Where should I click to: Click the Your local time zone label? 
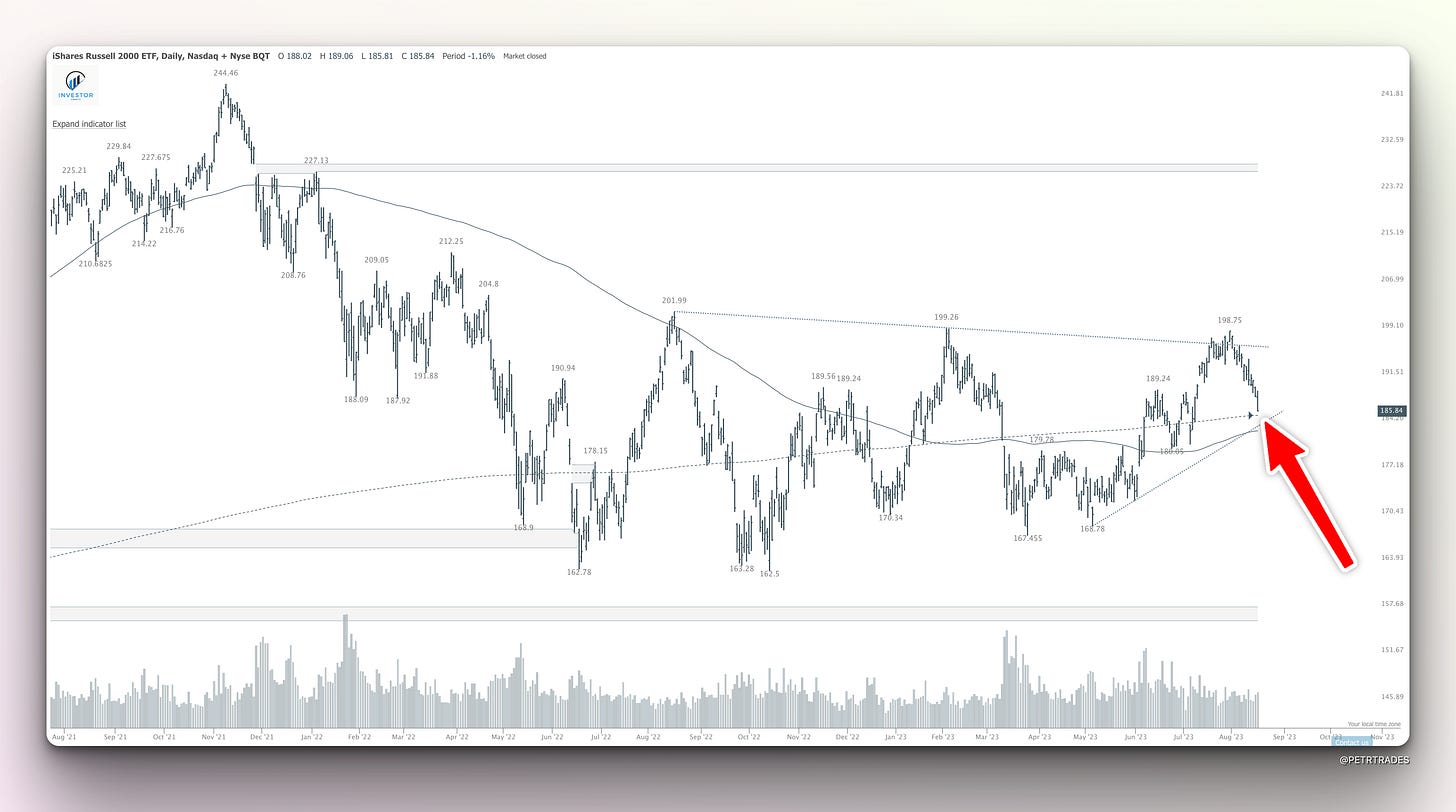point(1374,724)
